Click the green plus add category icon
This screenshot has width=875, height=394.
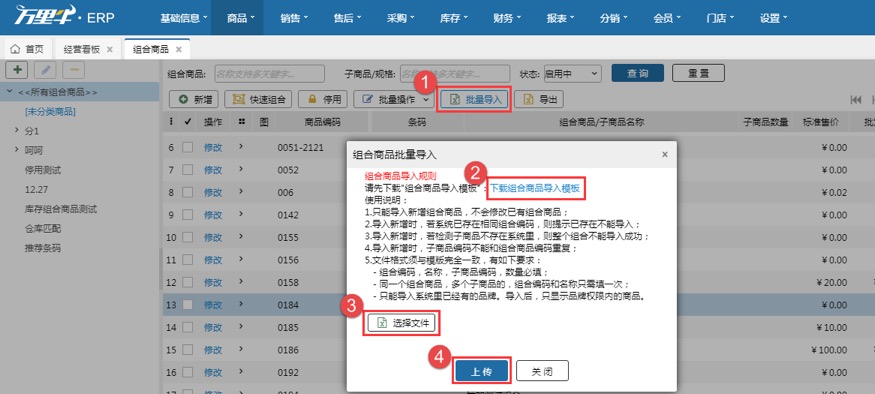(x=17, y=70)
